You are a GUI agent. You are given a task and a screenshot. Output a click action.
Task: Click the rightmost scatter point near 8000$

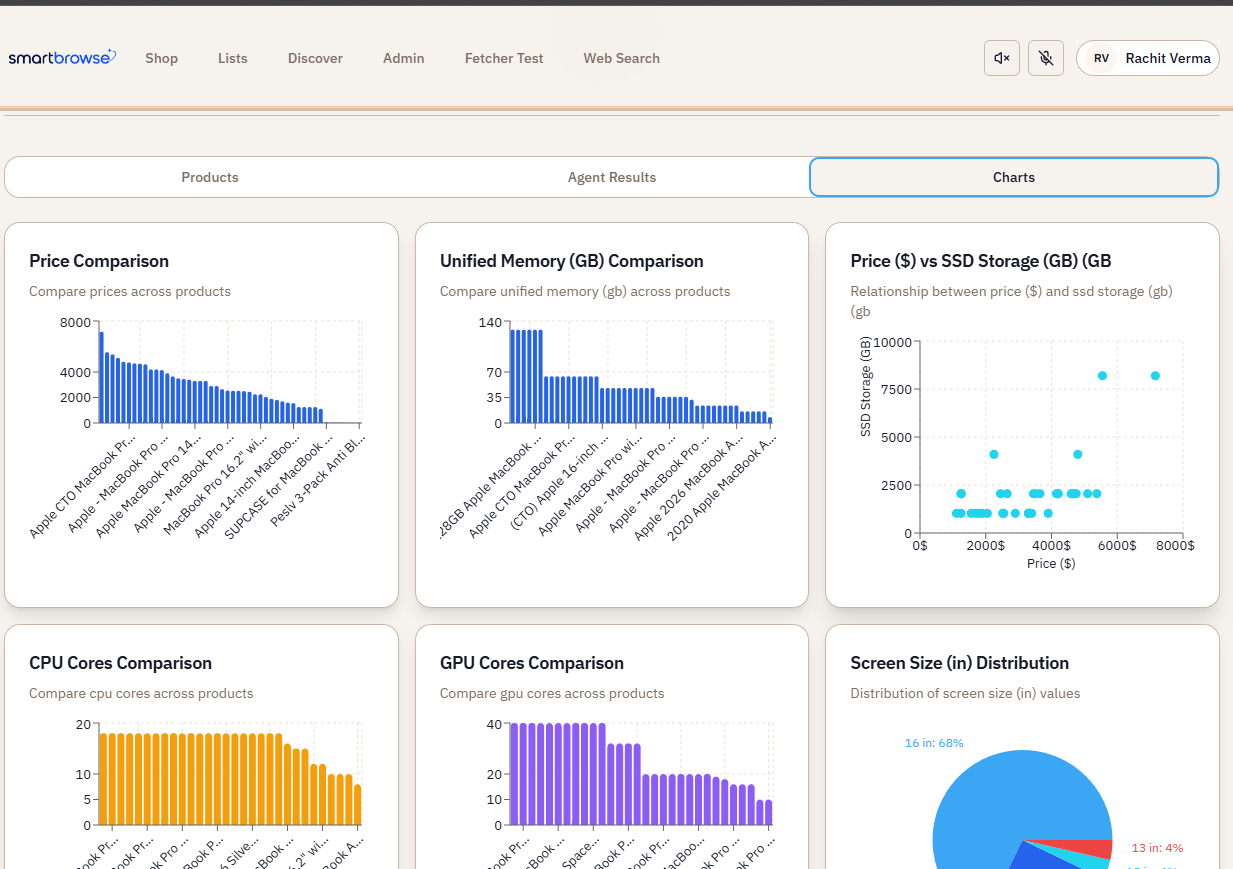[x=1155, y=376]
